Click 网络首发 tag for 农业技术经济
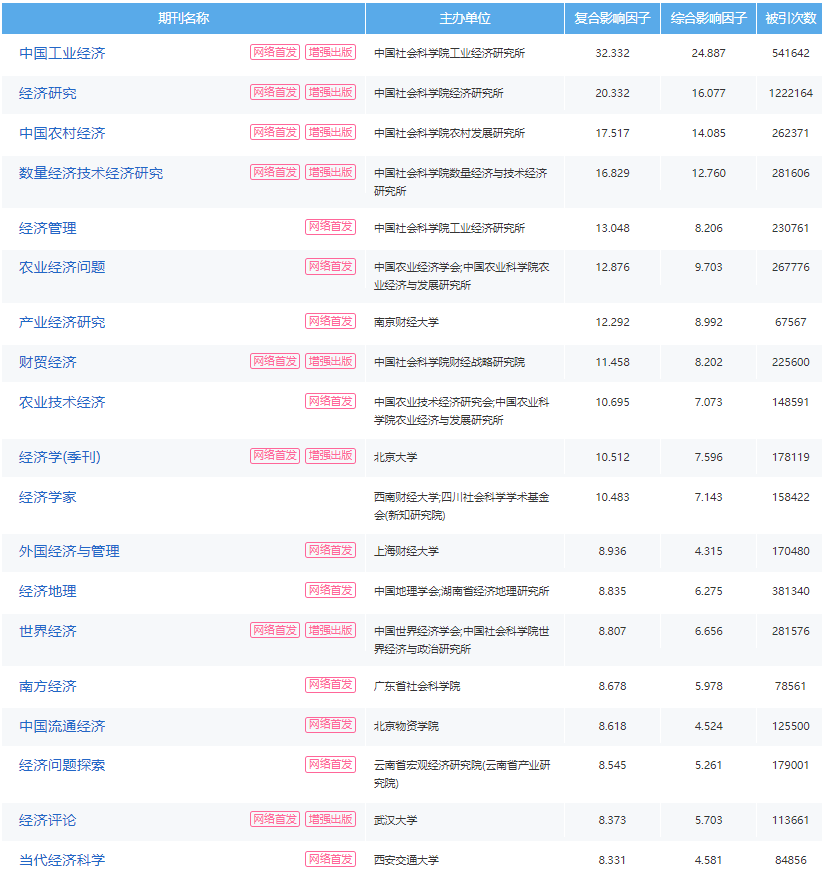This screenshot has height=875, width=822. pyautogui.click(x=330, y=401)
